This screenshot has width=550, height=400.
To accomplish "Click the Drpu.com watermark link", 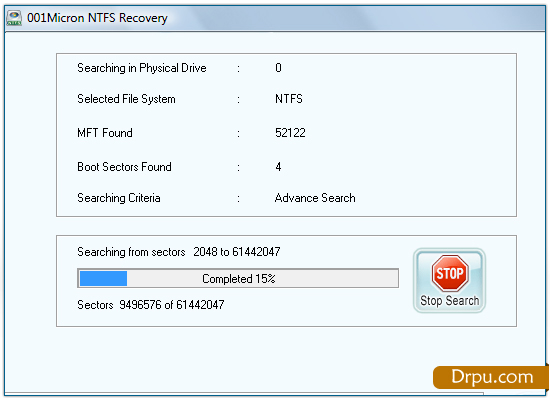I will (x=491, y=377).
